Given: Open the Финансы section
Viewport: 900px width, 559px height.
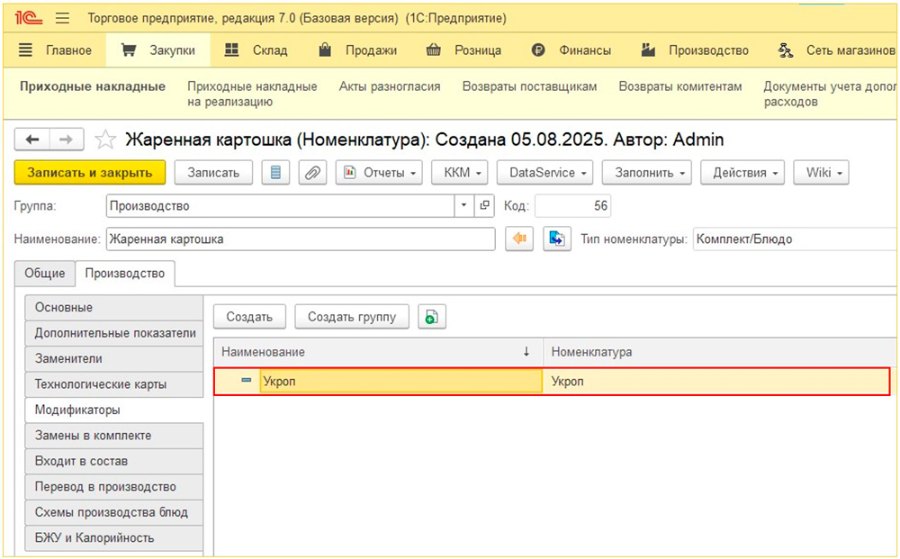Looking at the screenshot, I should [585, 51].
